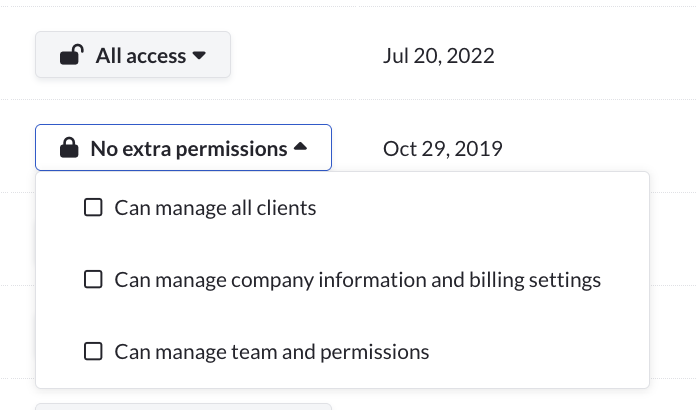The image size is (696, 410).
Task: Click the down caret next to All access
Action: pyautogui.click(x=200, y=56)
